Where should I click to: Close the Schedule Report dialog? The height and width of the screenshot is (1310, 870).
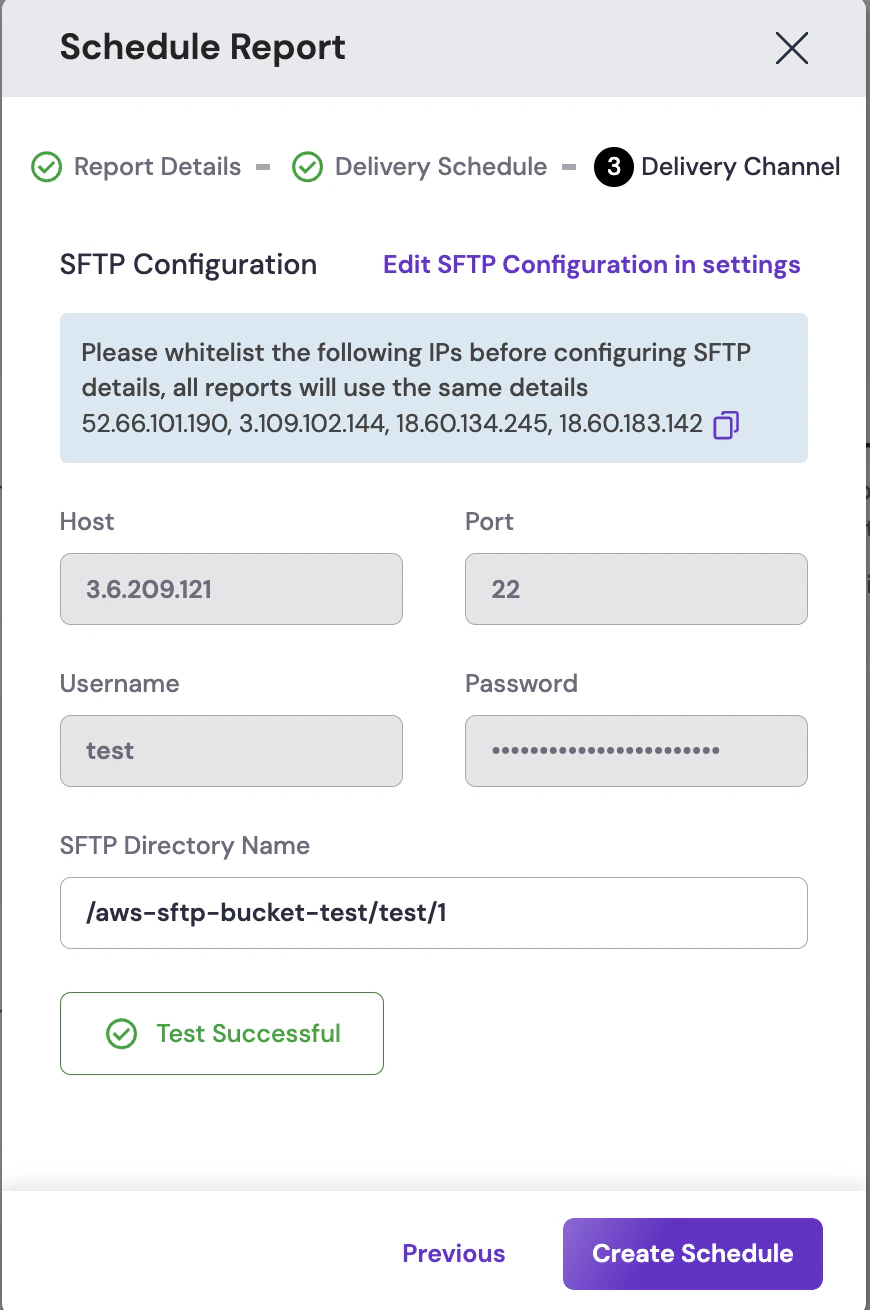pyautogui.click(x=791, y=48)
